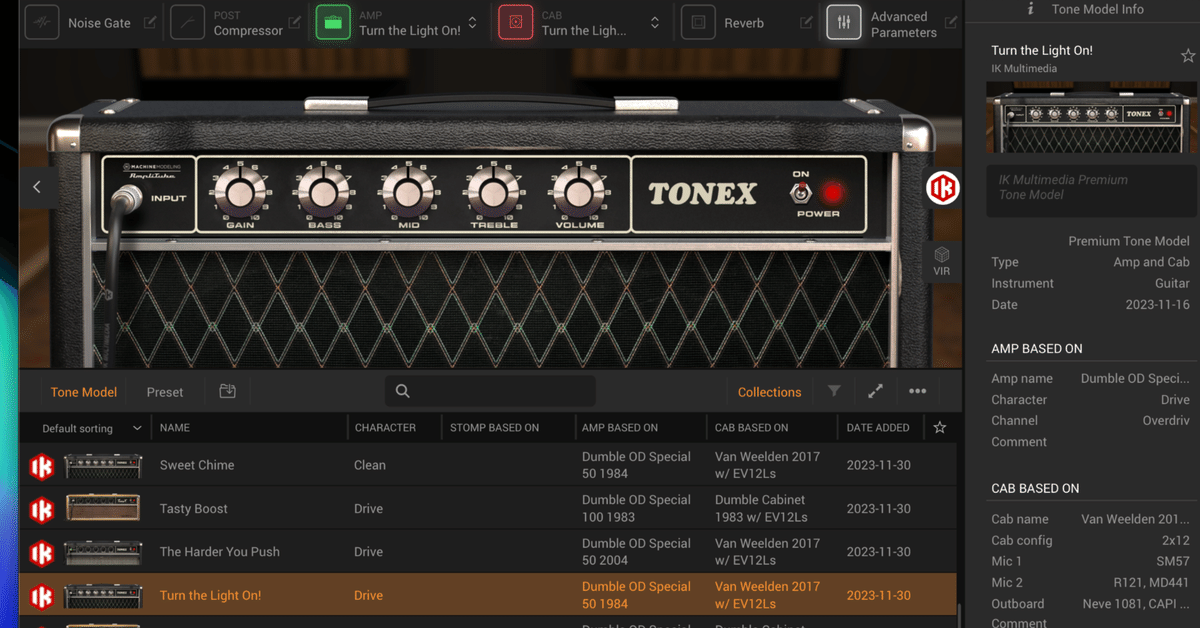Click the green AMP module icon
Image resolution: width=1200 pixels, height=628 pixels.
(333, 22)
